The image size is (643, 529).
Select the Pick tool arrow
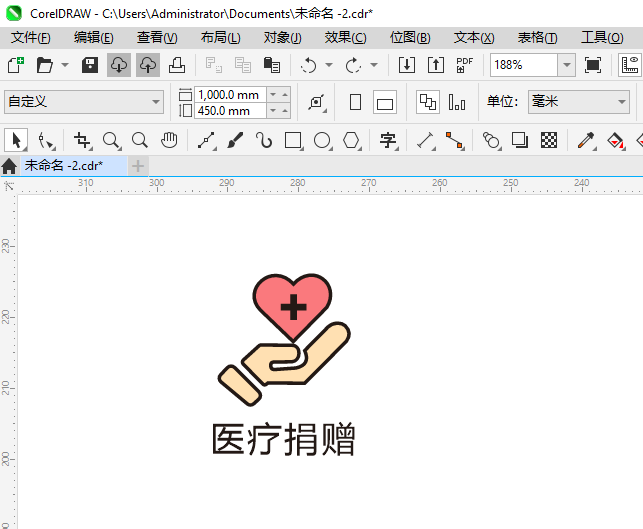[x=16, y=141]
